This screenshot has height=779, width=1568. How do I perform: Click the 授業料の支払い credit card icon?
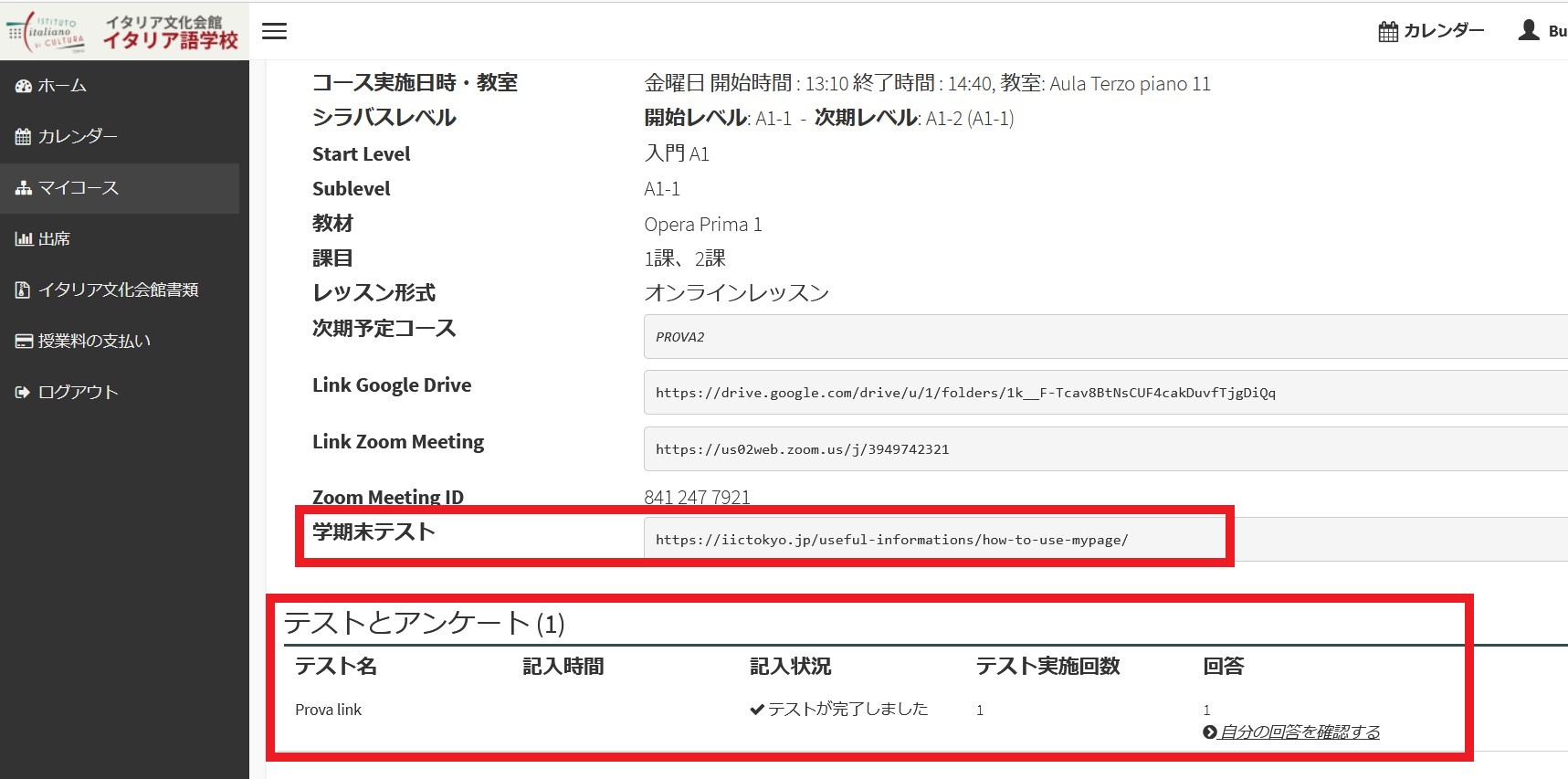(x=23, y=342)
